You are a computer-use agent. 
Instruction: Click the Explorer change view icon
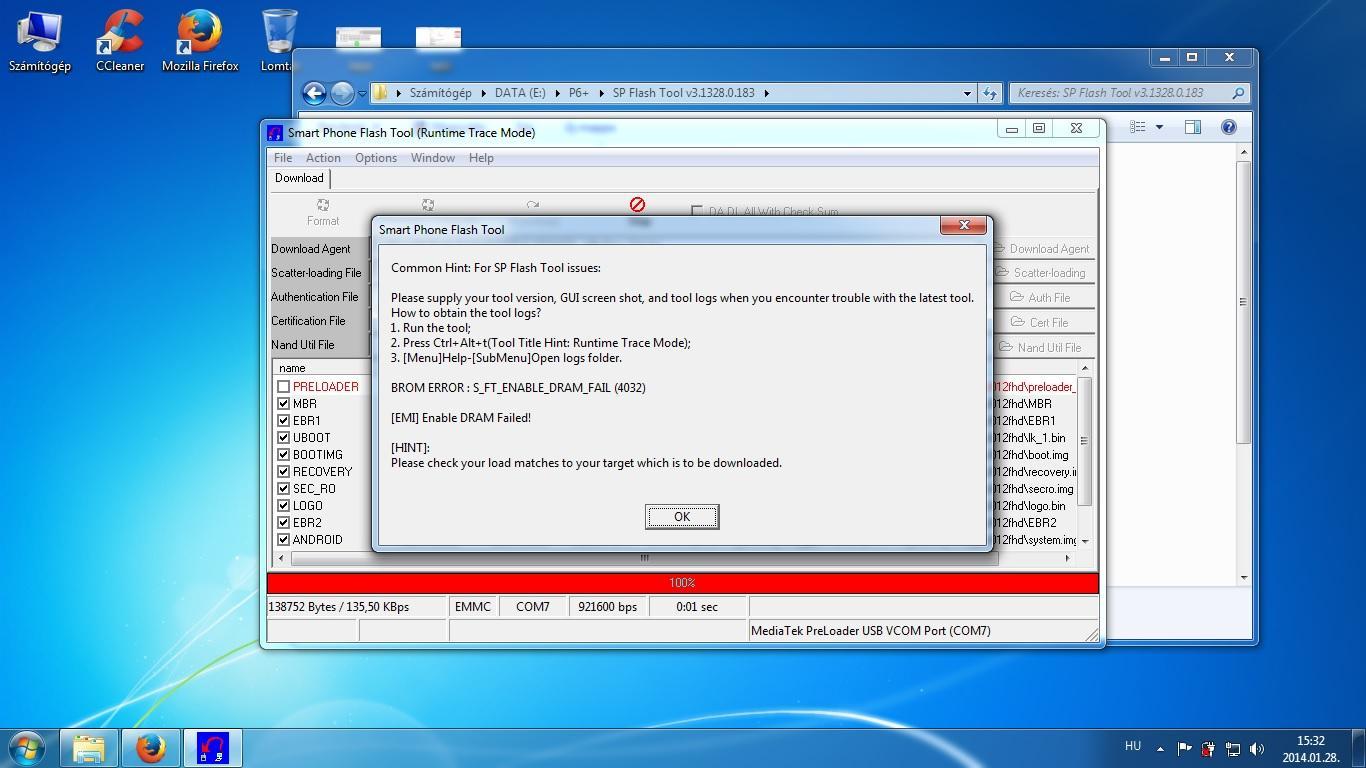pos(1138,127)
